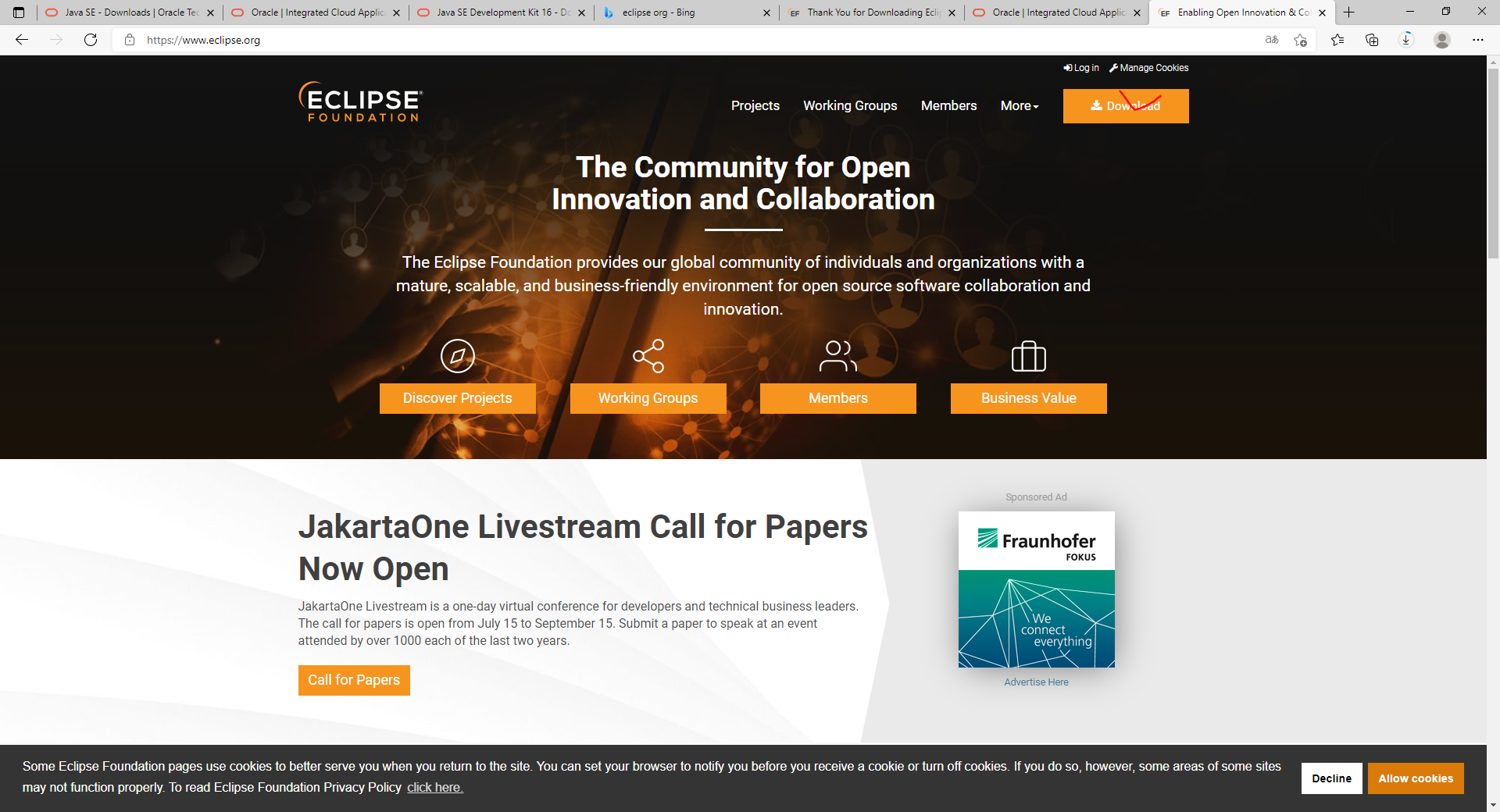Close the Thank You for Downloading tab
The image size is (1500, 812).
[x=952, y=12]
